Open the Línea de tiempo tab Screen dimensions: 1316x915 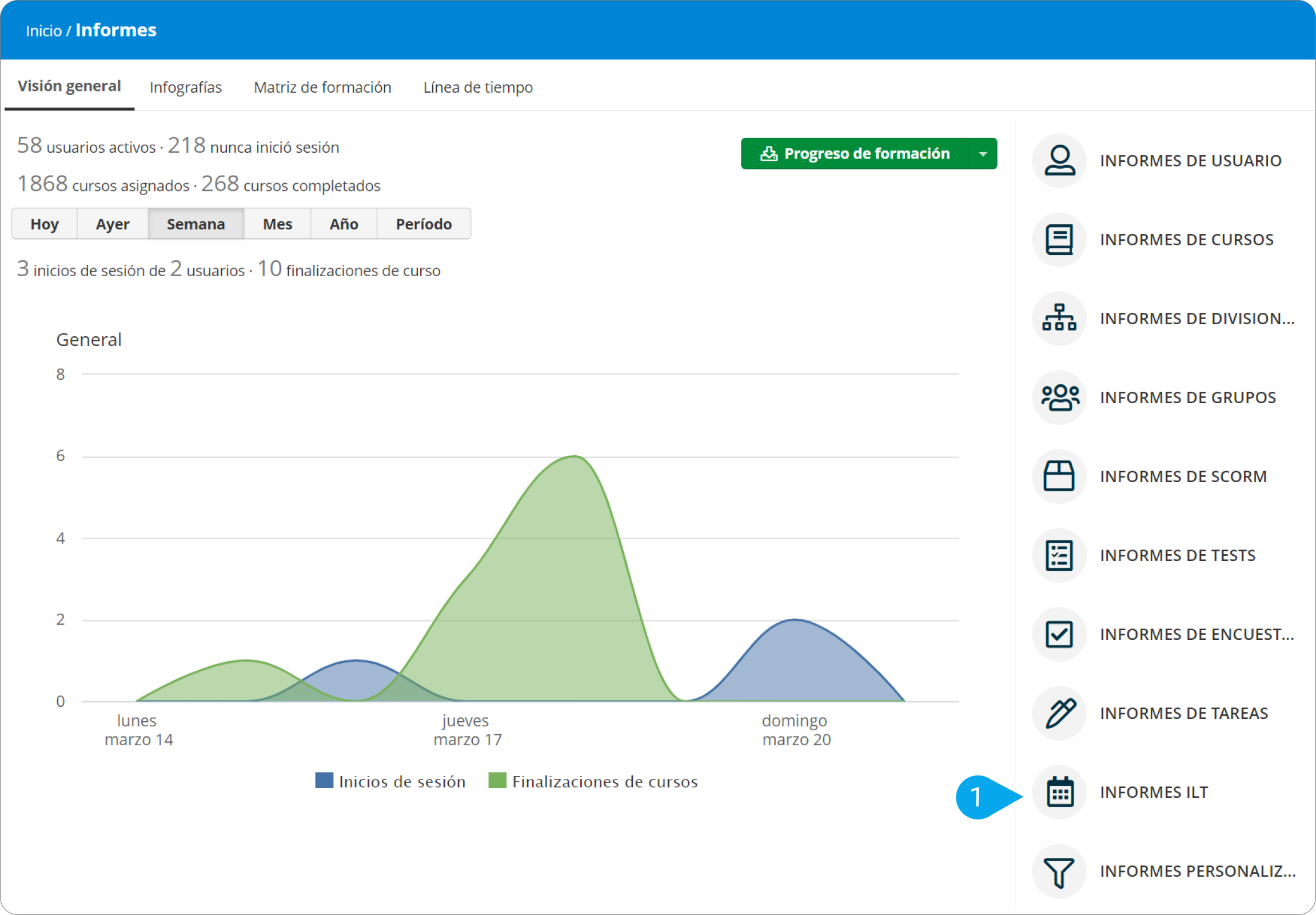pyautogui.click(x=478, y=87)
